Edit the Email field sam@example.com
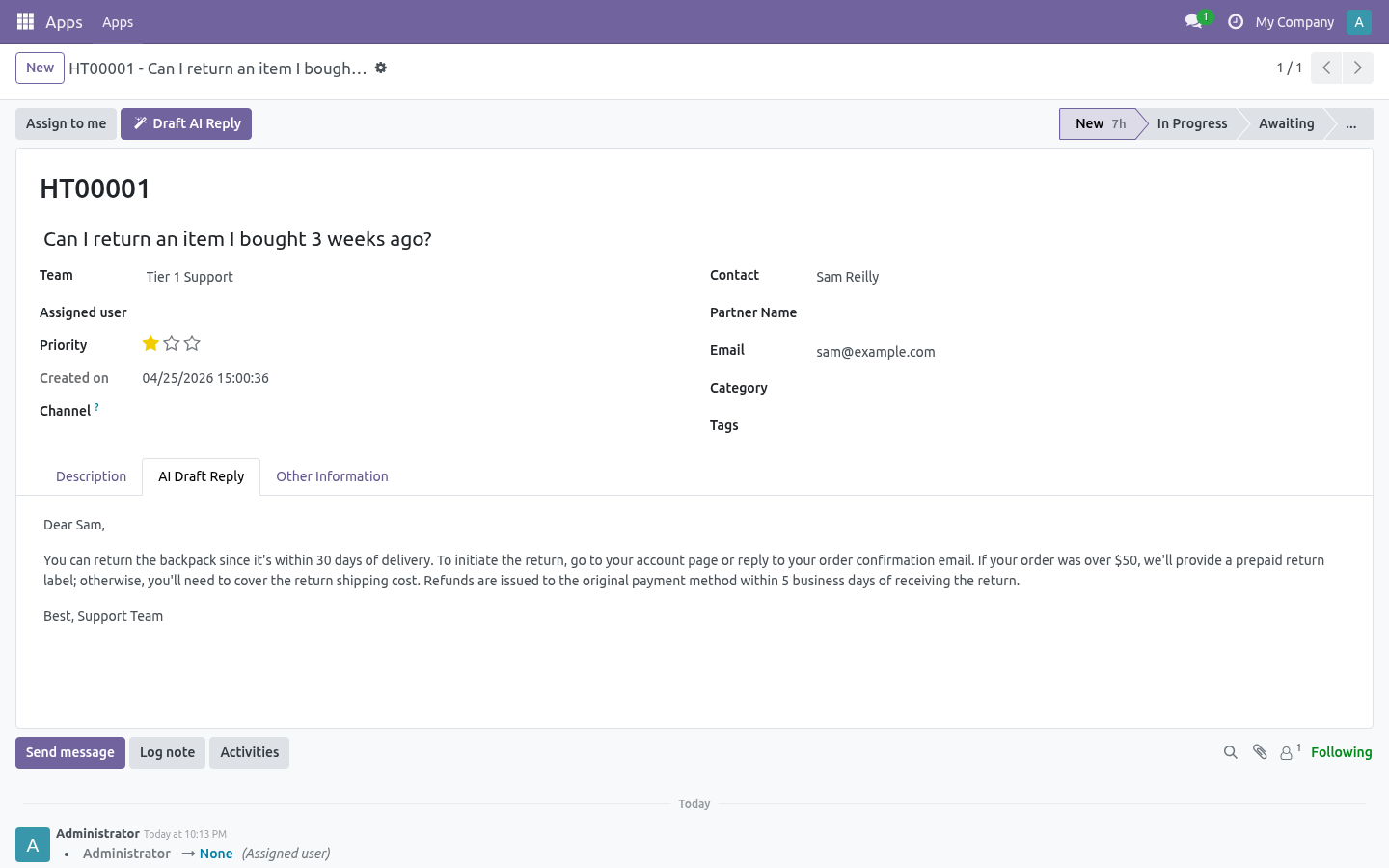The width and height of the screenshot is (1389, 868). 1080,352
